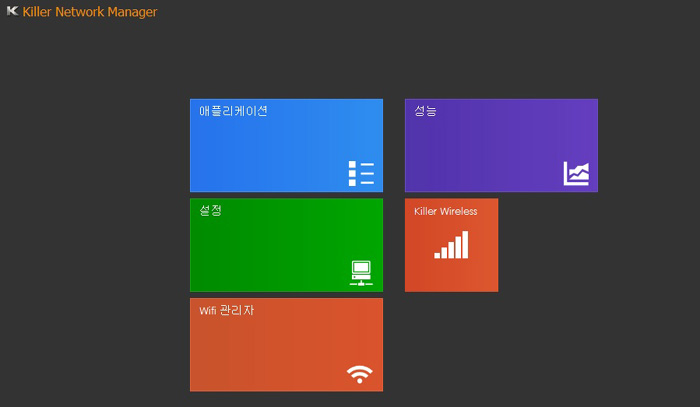This screenshot has width=700, height=407.
Task: Click the list icon on 애플리케이션 tile
Action: pyautogui.click(x=361, y=174)
